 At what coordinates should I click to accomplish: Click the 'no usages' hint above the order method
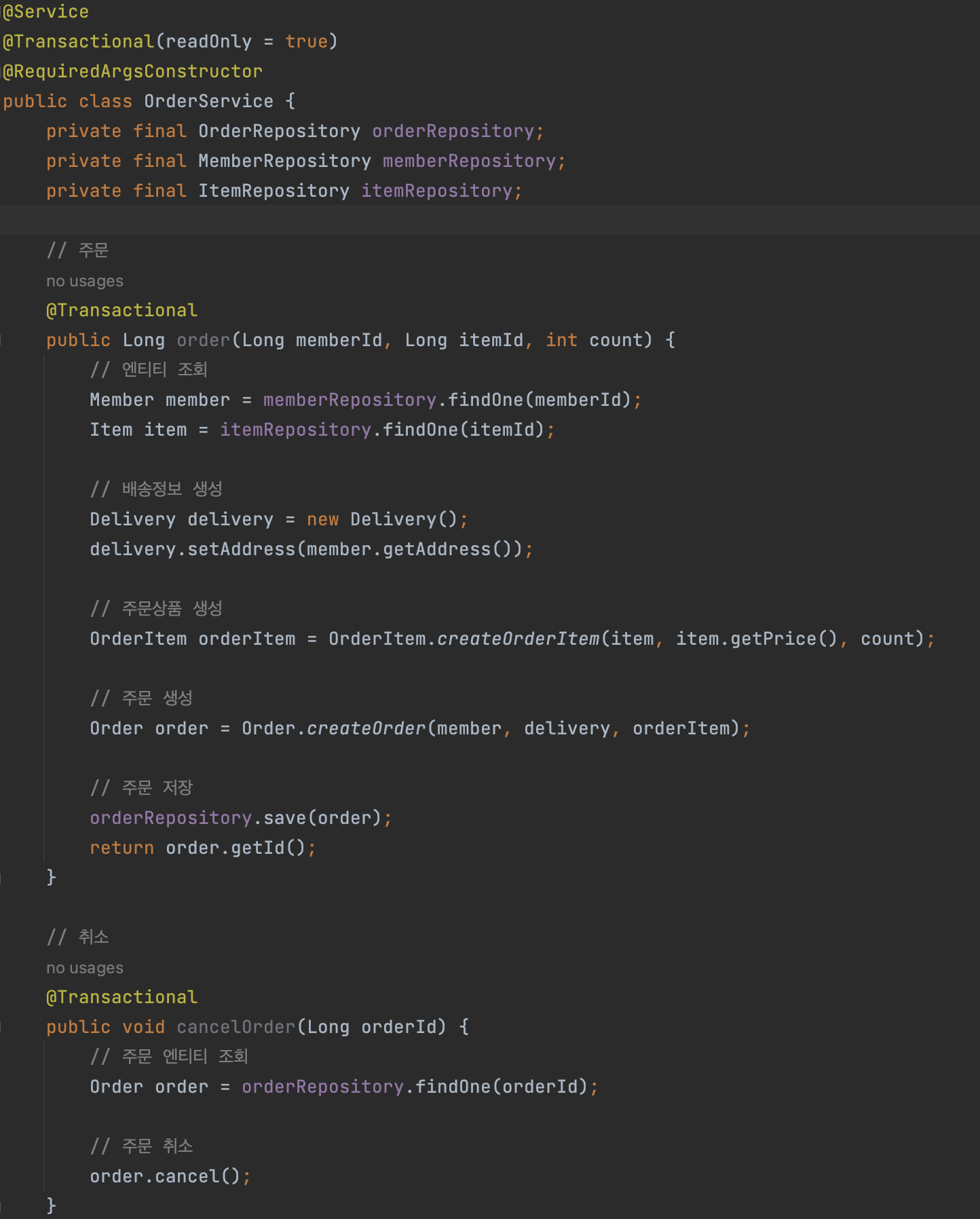click(x=85, y=281)
